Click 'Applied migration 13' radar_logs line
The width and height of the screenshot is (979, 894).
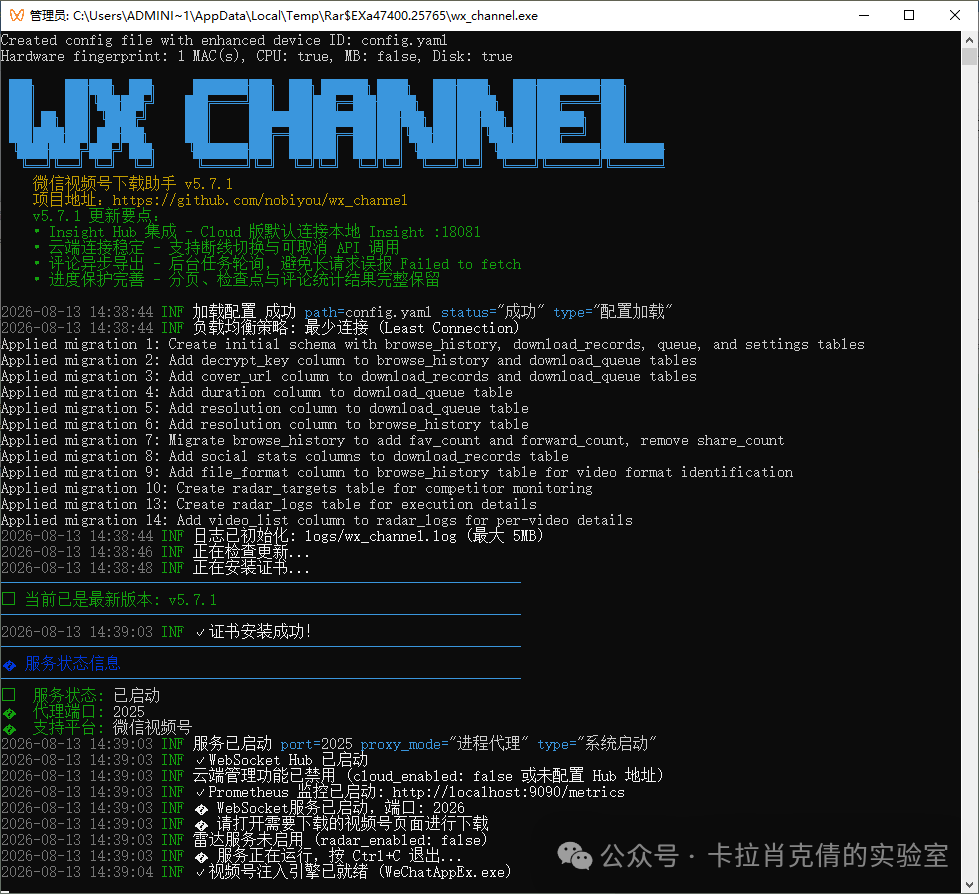click(268, 504)
